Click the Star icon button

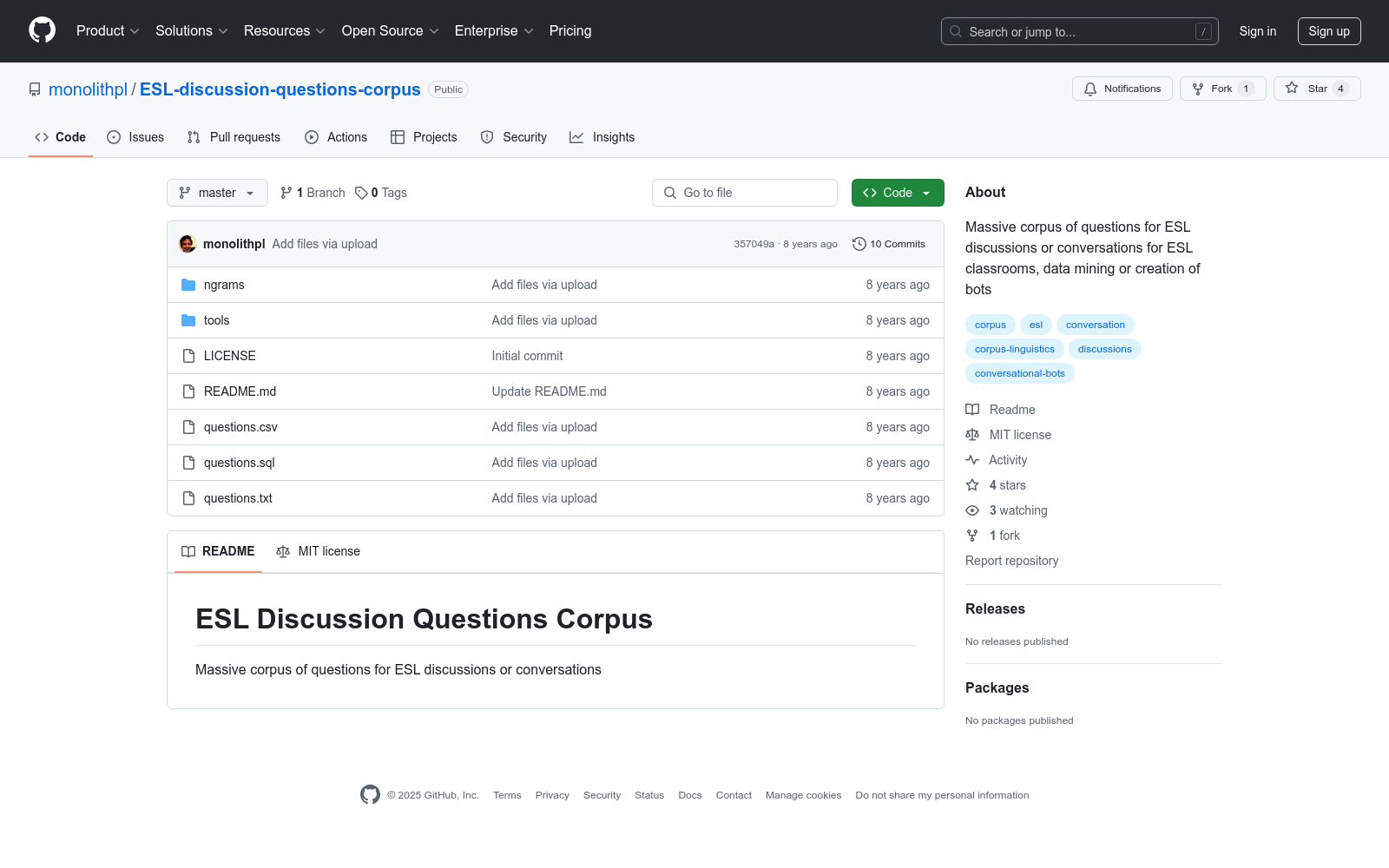click(x=1292, y=89)
